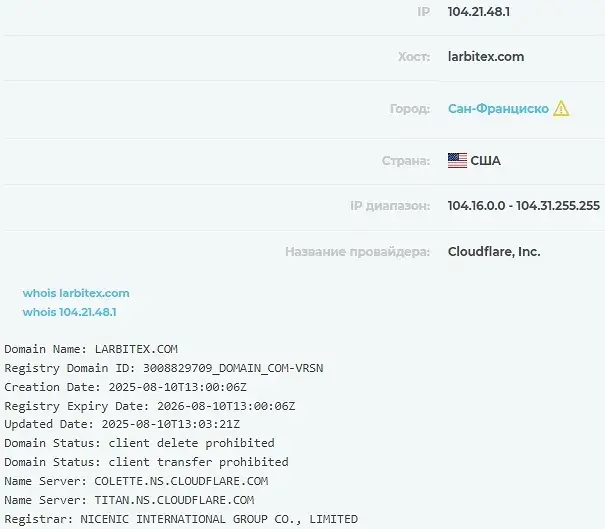The height and width of the screenshot is (529, 605).
Task: Click the USA flag icon
Action: tap(457, 161)
